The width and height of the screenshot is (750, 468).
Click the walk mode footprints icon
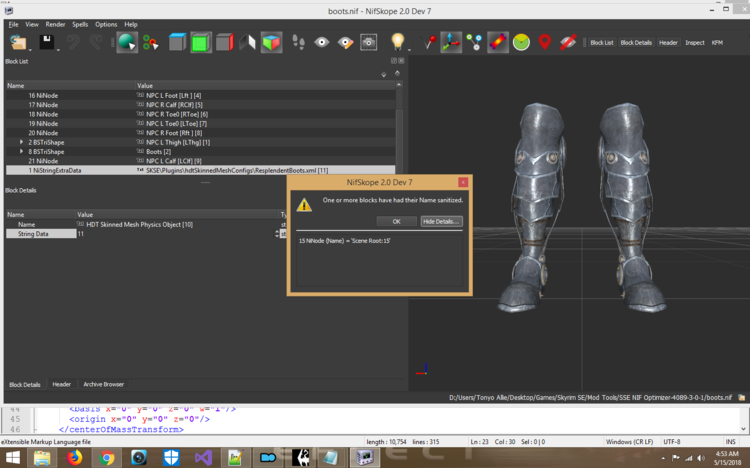tap(298, 43)
